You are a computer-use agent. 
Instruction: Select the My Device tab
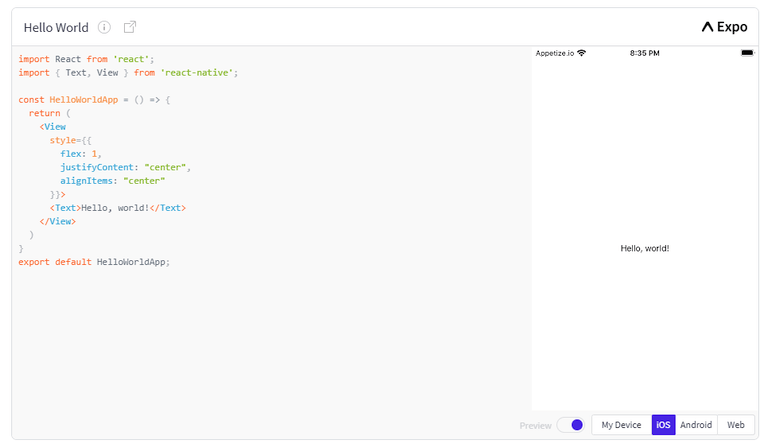click(621, 424)
